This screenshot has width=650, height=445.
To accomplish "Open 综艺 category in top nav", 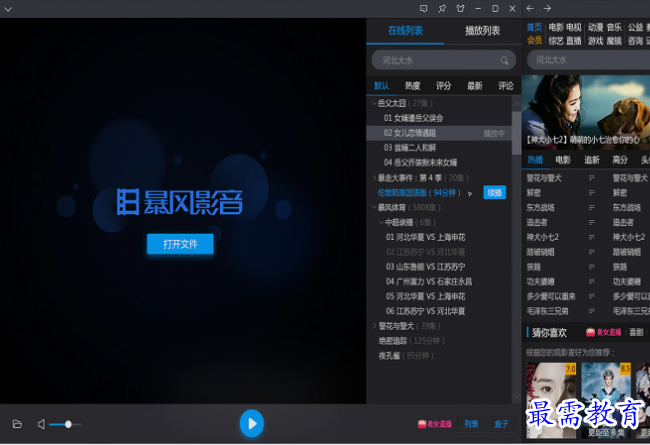I will pos(556,41).
